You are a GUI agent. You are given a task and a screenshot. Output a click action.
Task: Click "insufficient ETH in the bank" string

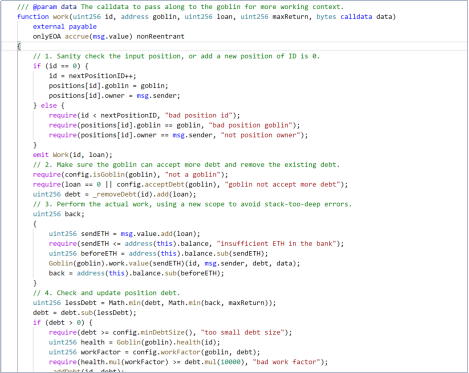(276, 244)
